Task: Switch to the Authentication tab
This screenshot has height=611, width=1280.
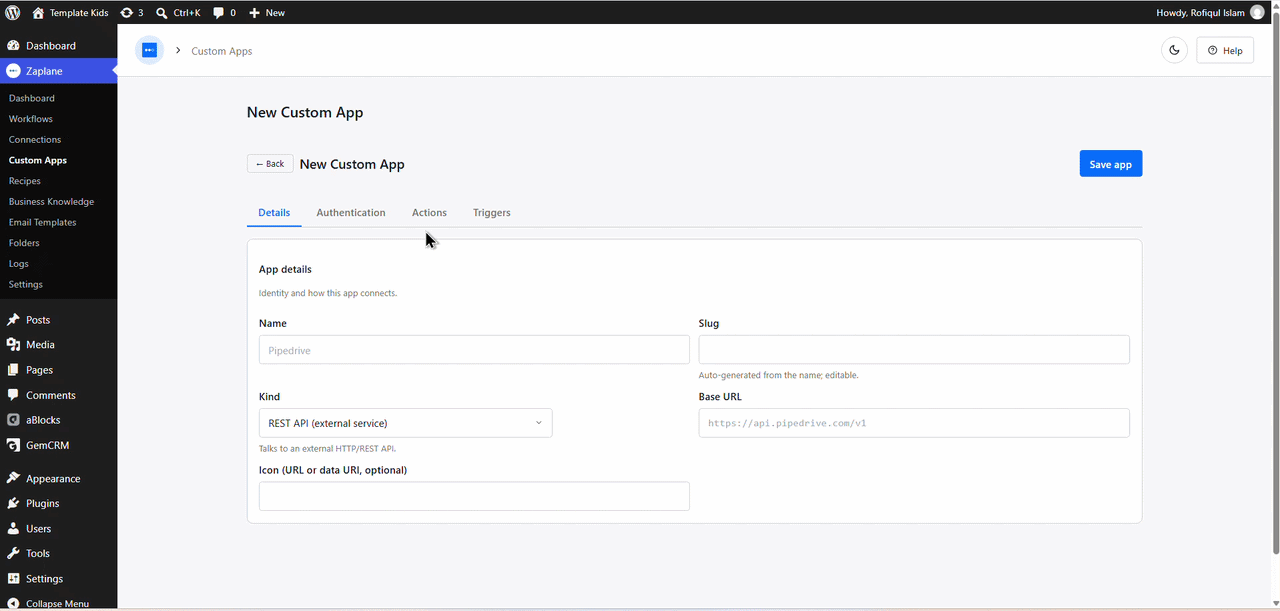Action: coord(351,213)
